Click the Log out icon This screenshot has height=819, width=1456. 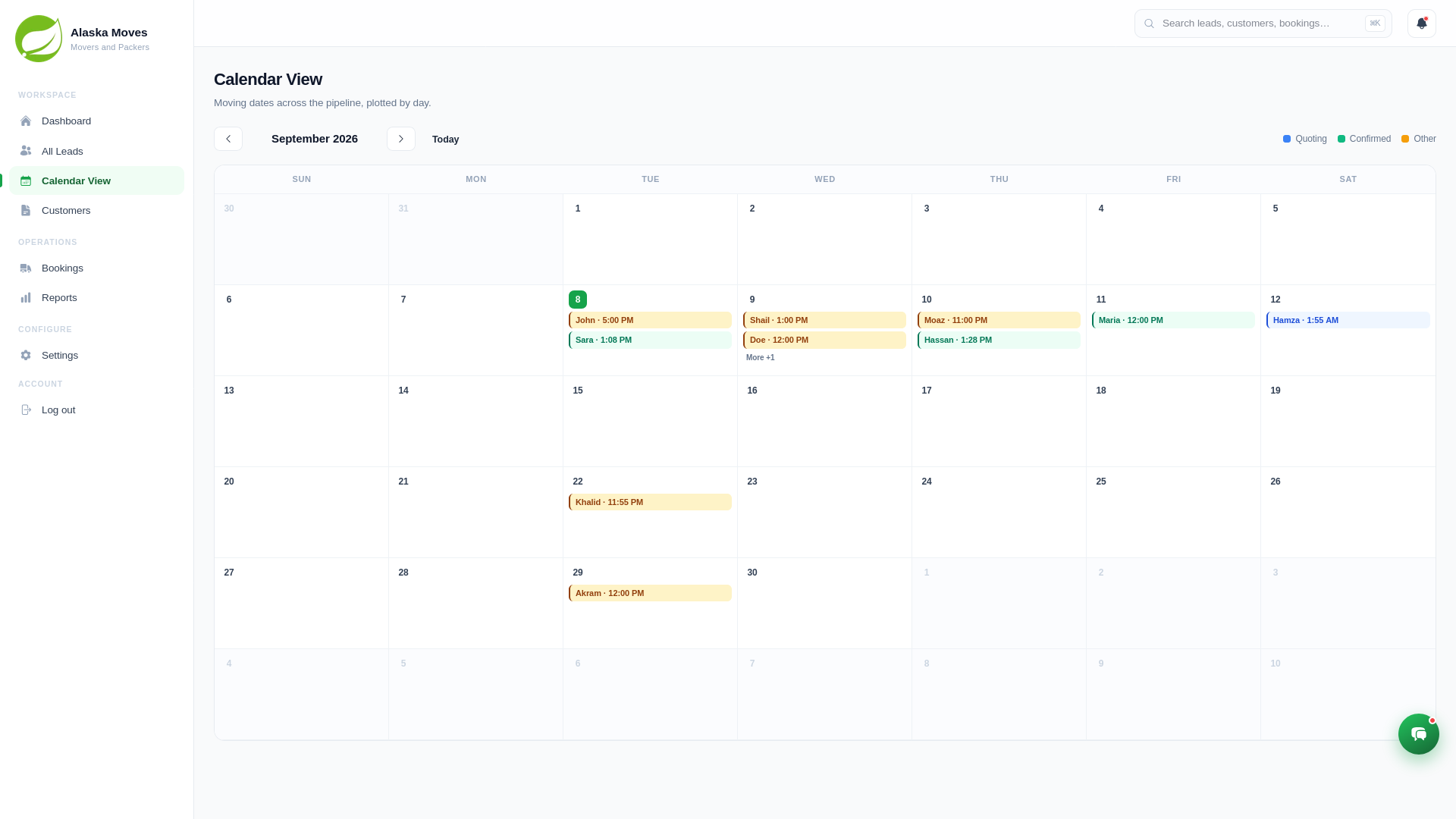(x=26, y=410)
